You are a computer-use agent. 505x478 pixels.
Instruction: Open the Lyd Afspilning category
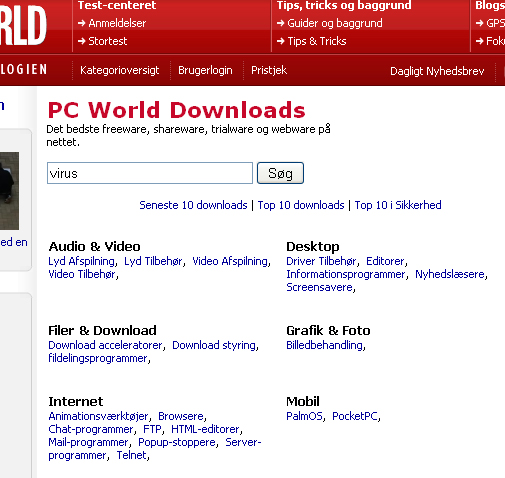(x=81, y=261)
